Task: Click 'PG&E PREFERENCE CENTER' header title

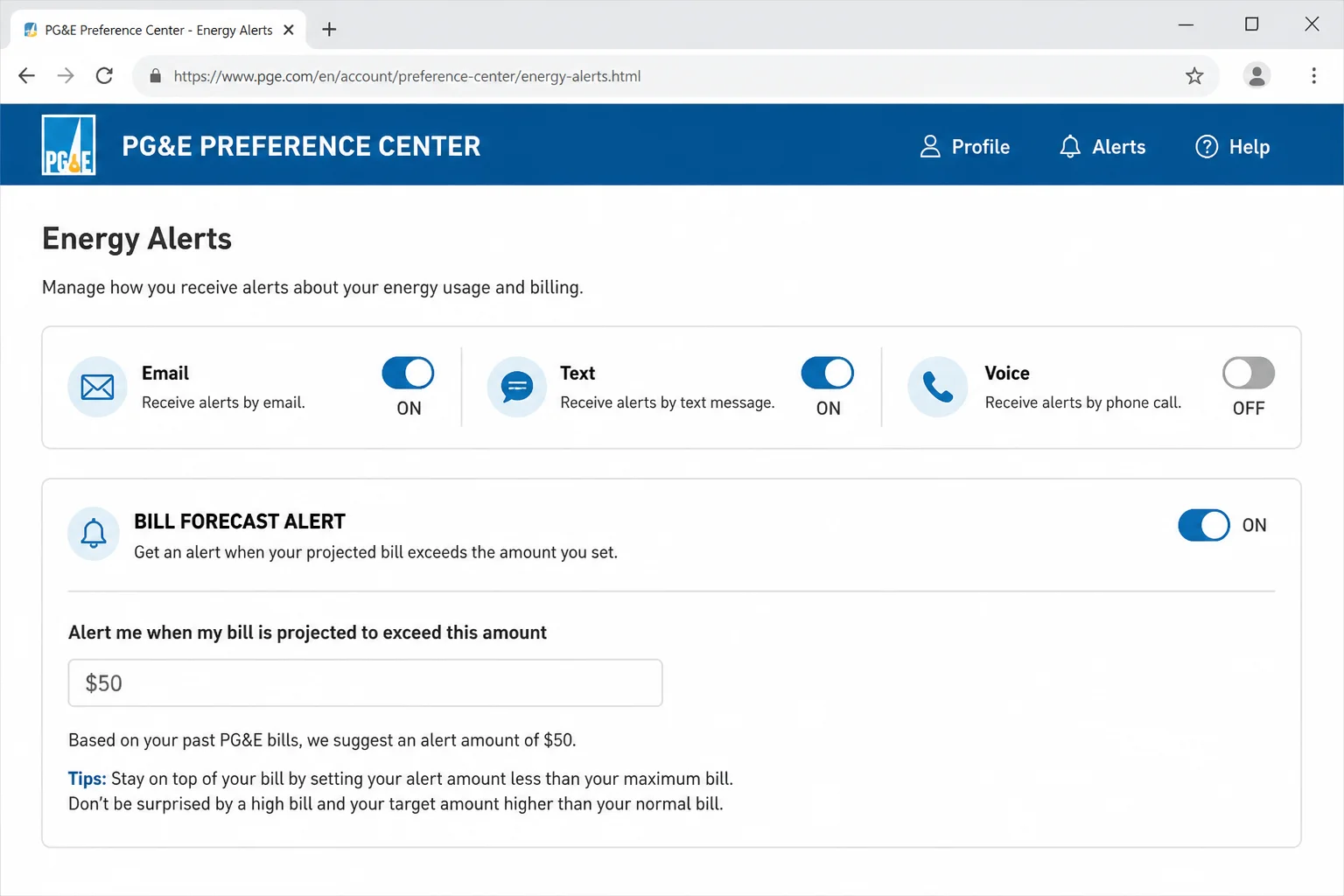Action: coord(301,146)
